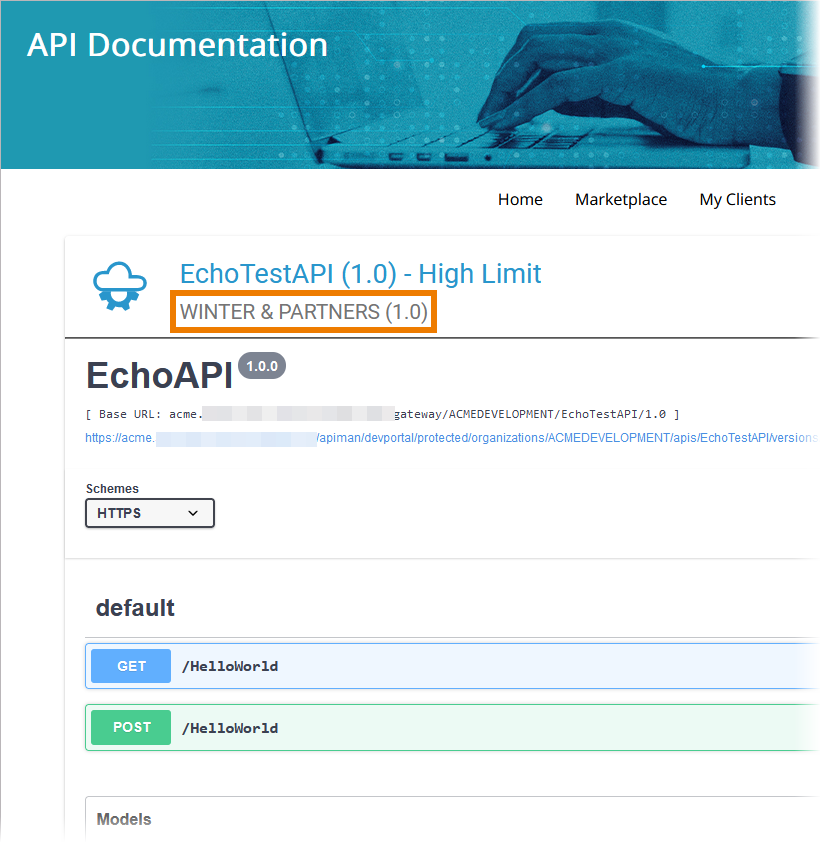Click the API Documentation banner heading
Screen dimensions: 821x843
coord(177,45)
